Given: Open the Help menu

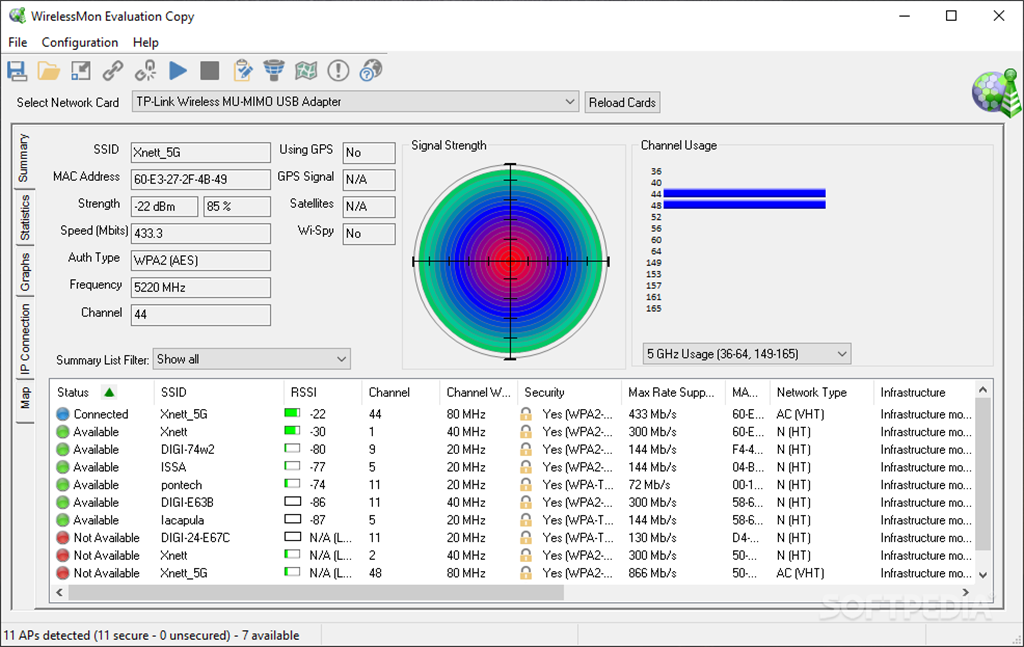Looking at the screenshot, I should [x=146, y=42].
